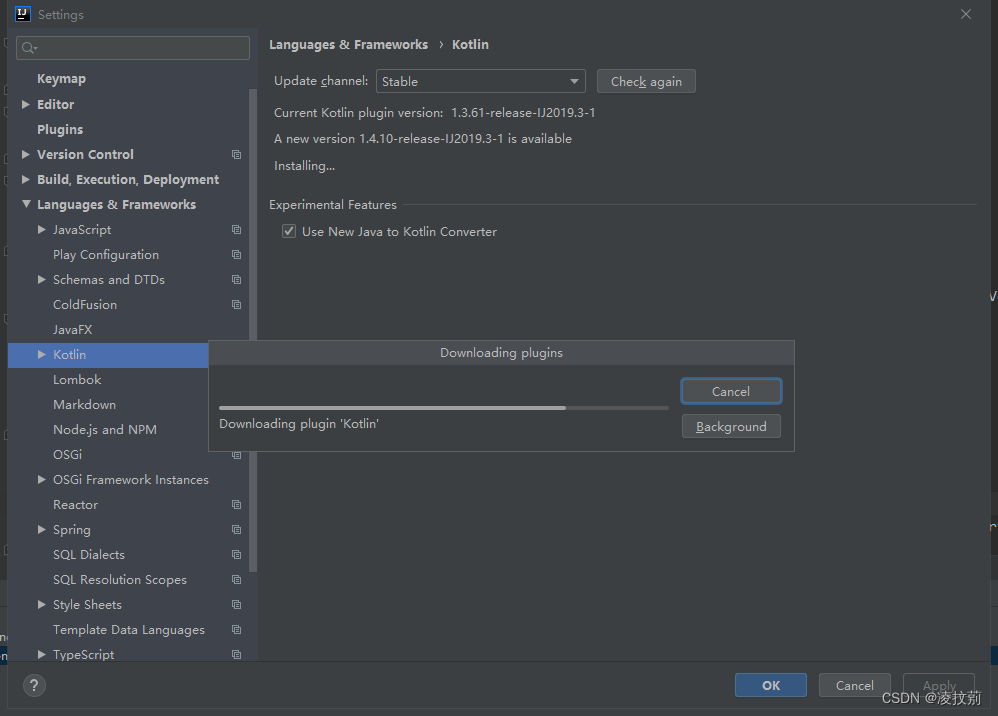Click the Apply button

(x=939, y=685)
